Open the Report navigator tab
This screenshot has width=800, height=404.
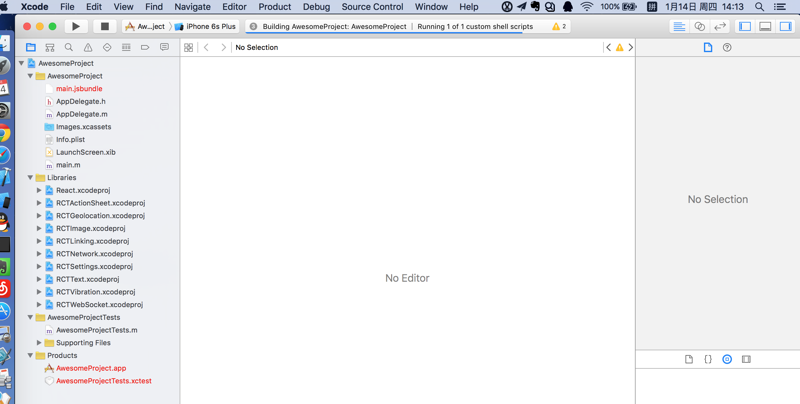tap(164, 47)
